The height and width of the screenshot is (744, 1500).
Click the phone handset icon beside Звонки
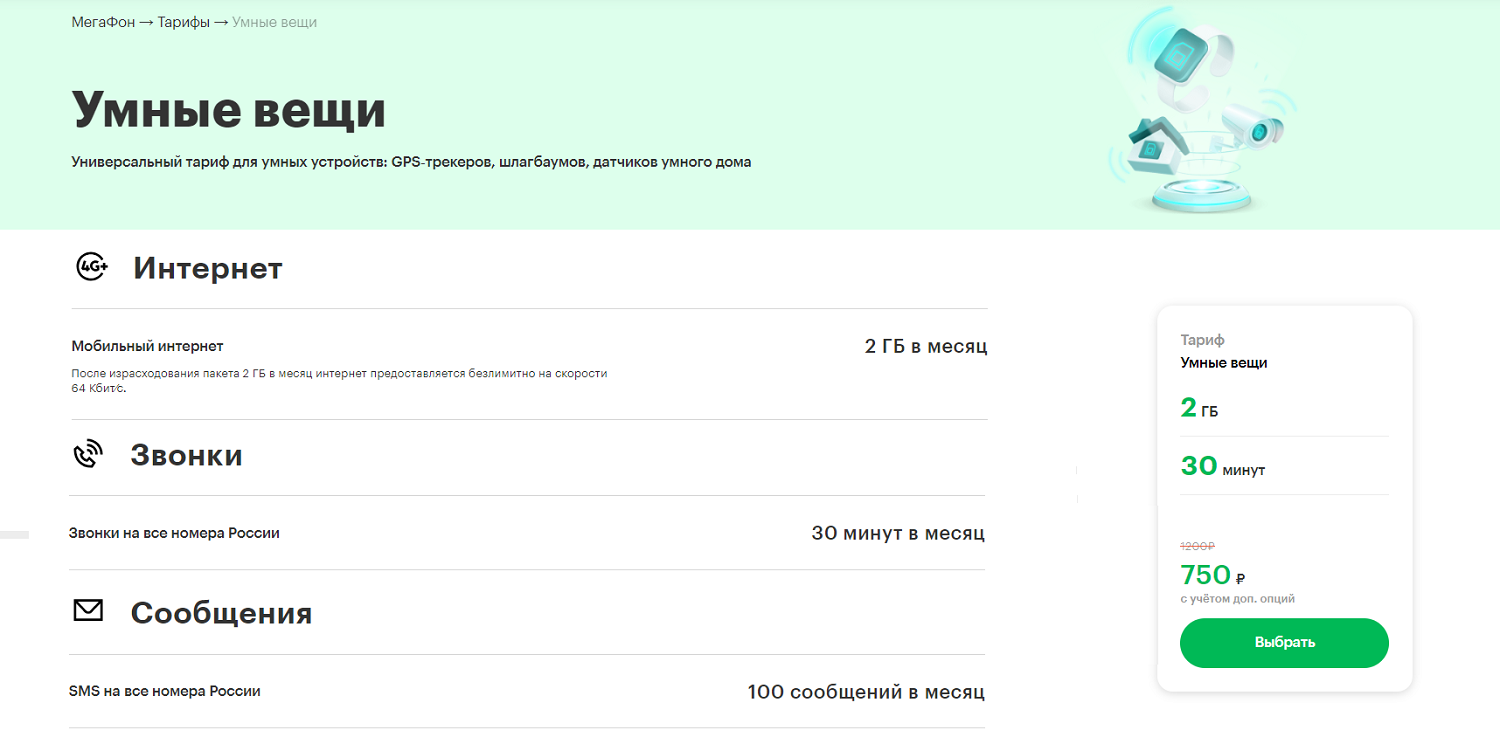pyautogui.click(x=88, y=455)
